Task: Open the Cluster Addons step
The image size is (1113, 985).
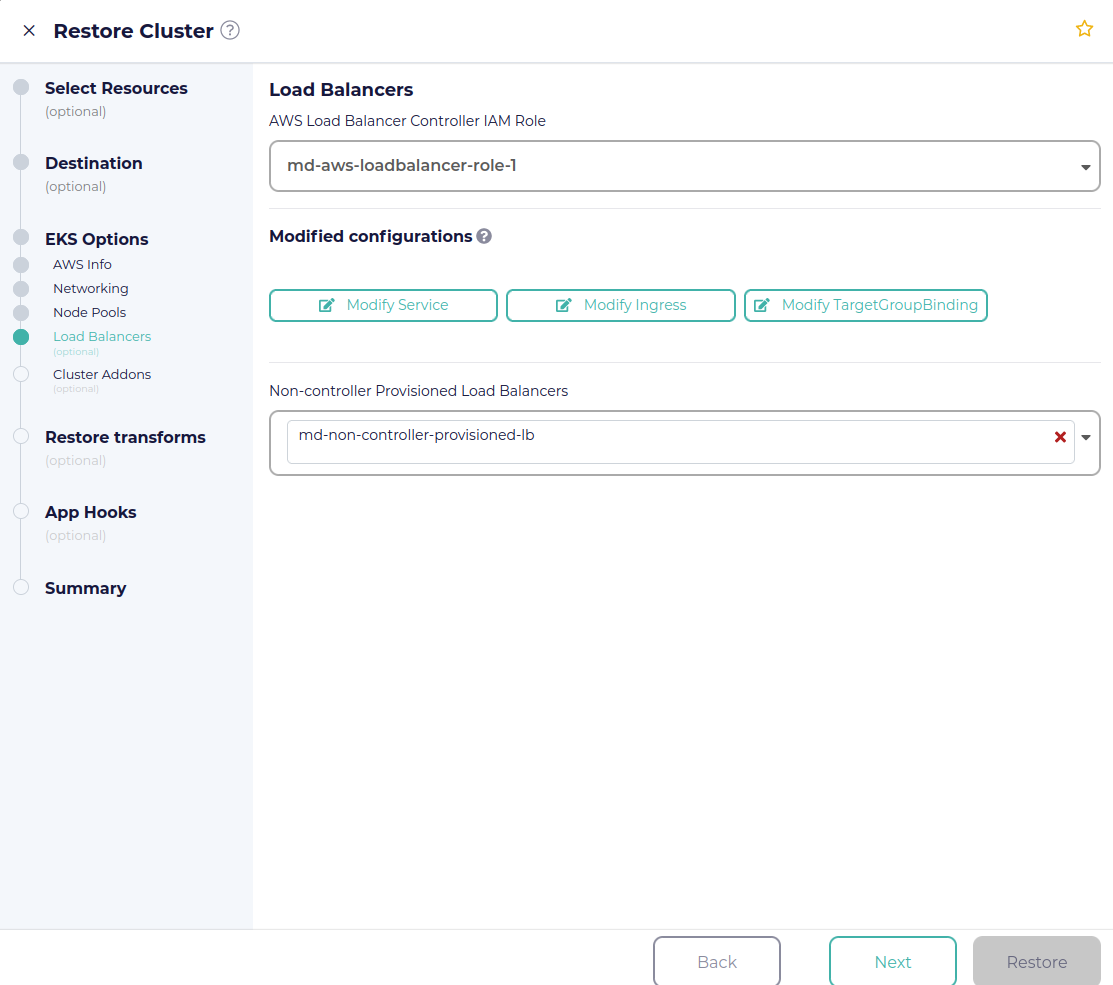Action: (x=102, y=374)
